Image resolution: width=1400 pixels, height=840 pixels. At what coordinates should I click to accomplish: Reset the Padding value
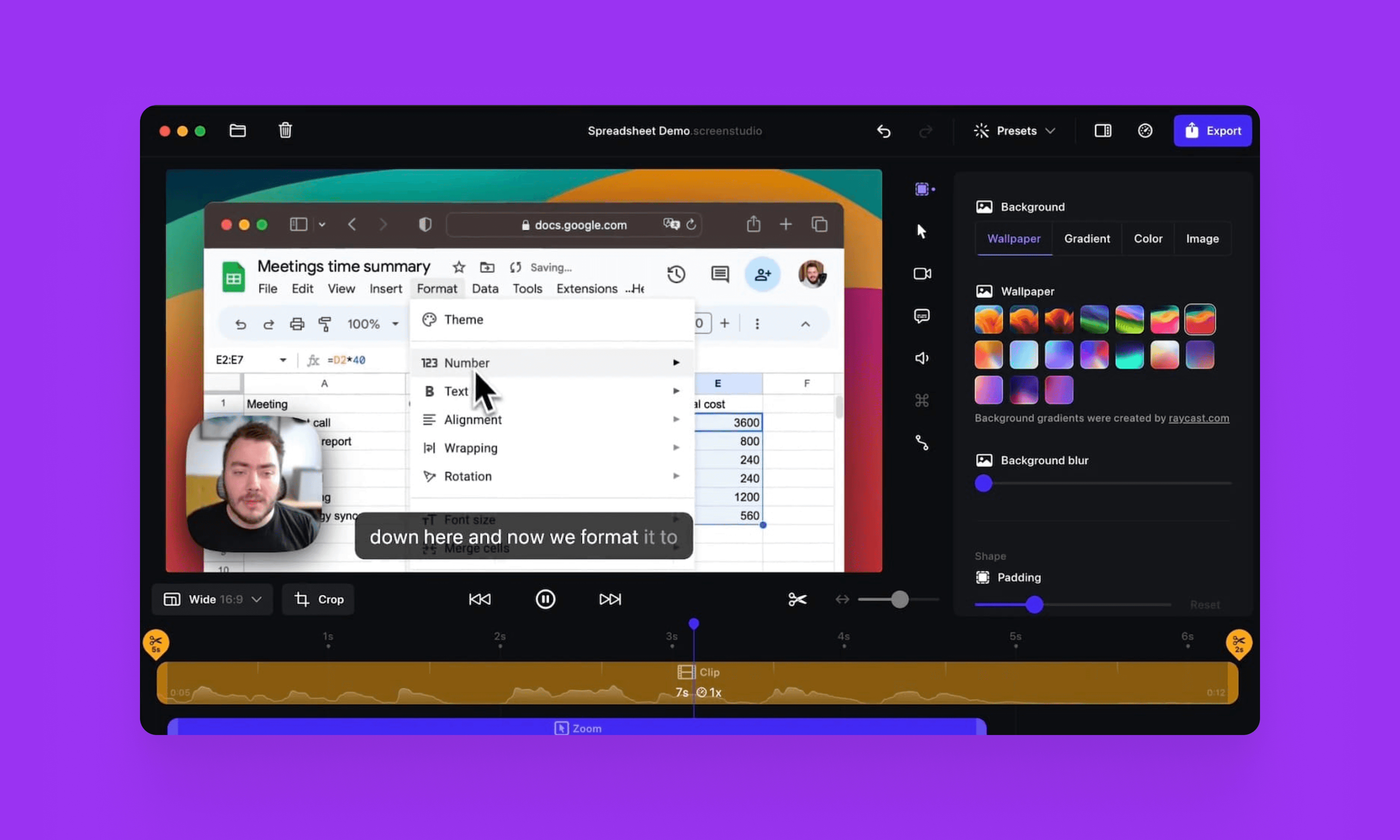pyautogui.click(x=1205, y=604)
